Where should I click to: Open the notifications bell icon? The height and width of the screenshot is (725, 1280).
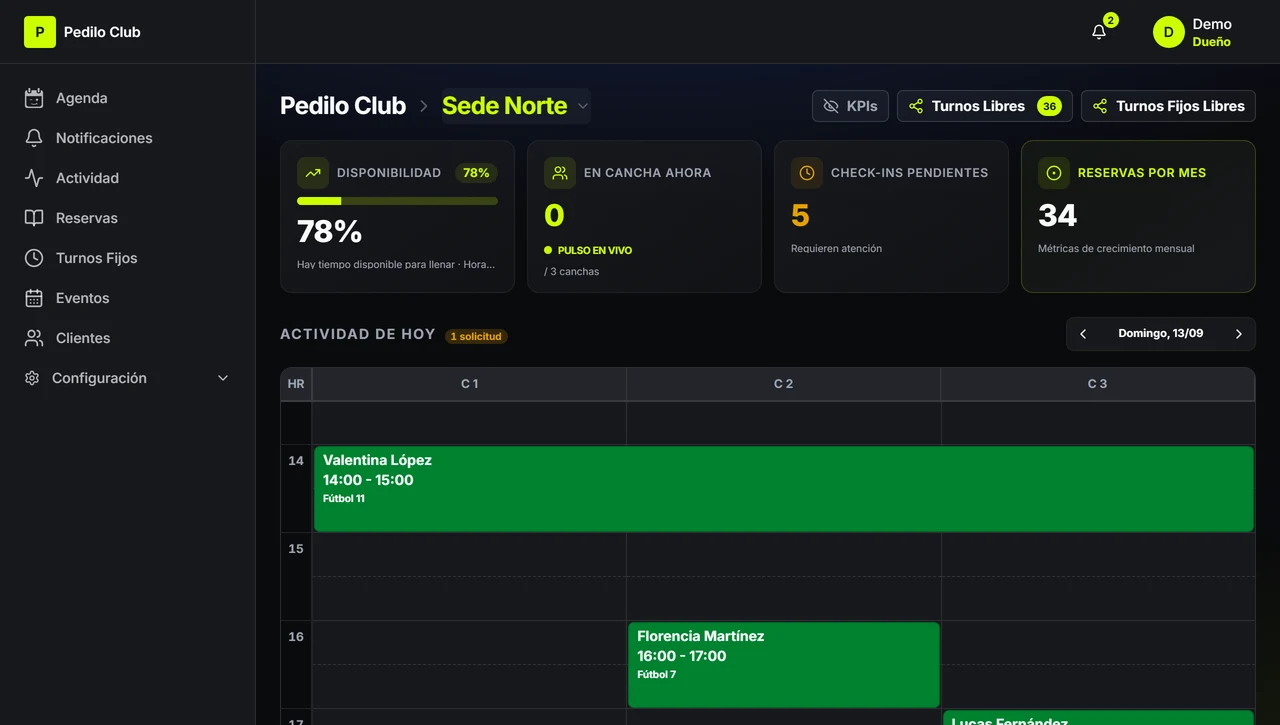(1099, 32)
